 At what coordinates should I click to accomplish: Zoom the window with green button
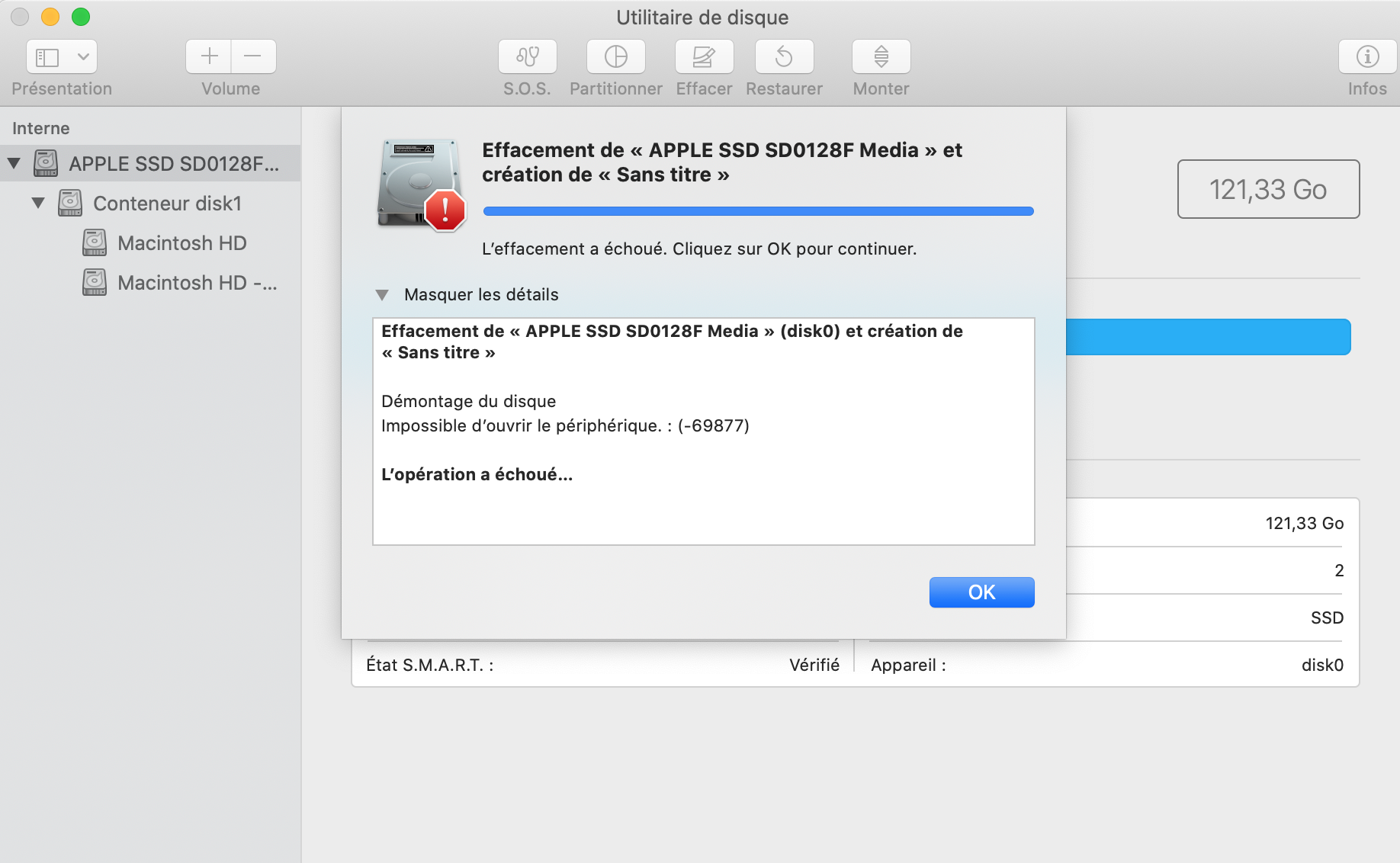(x=81, y=17)
